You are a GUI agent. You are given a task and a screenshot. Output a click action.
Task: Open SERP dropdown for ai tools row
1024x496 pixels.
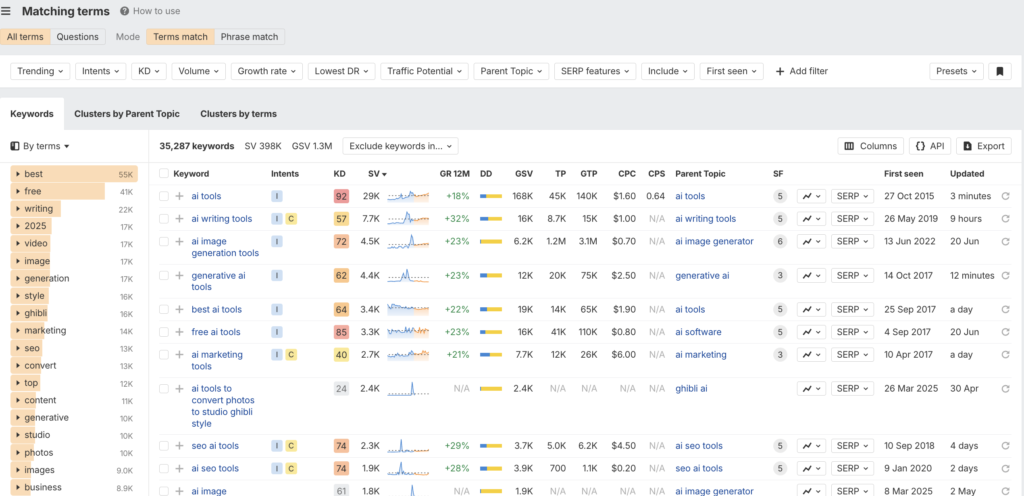tap(852, 196)
